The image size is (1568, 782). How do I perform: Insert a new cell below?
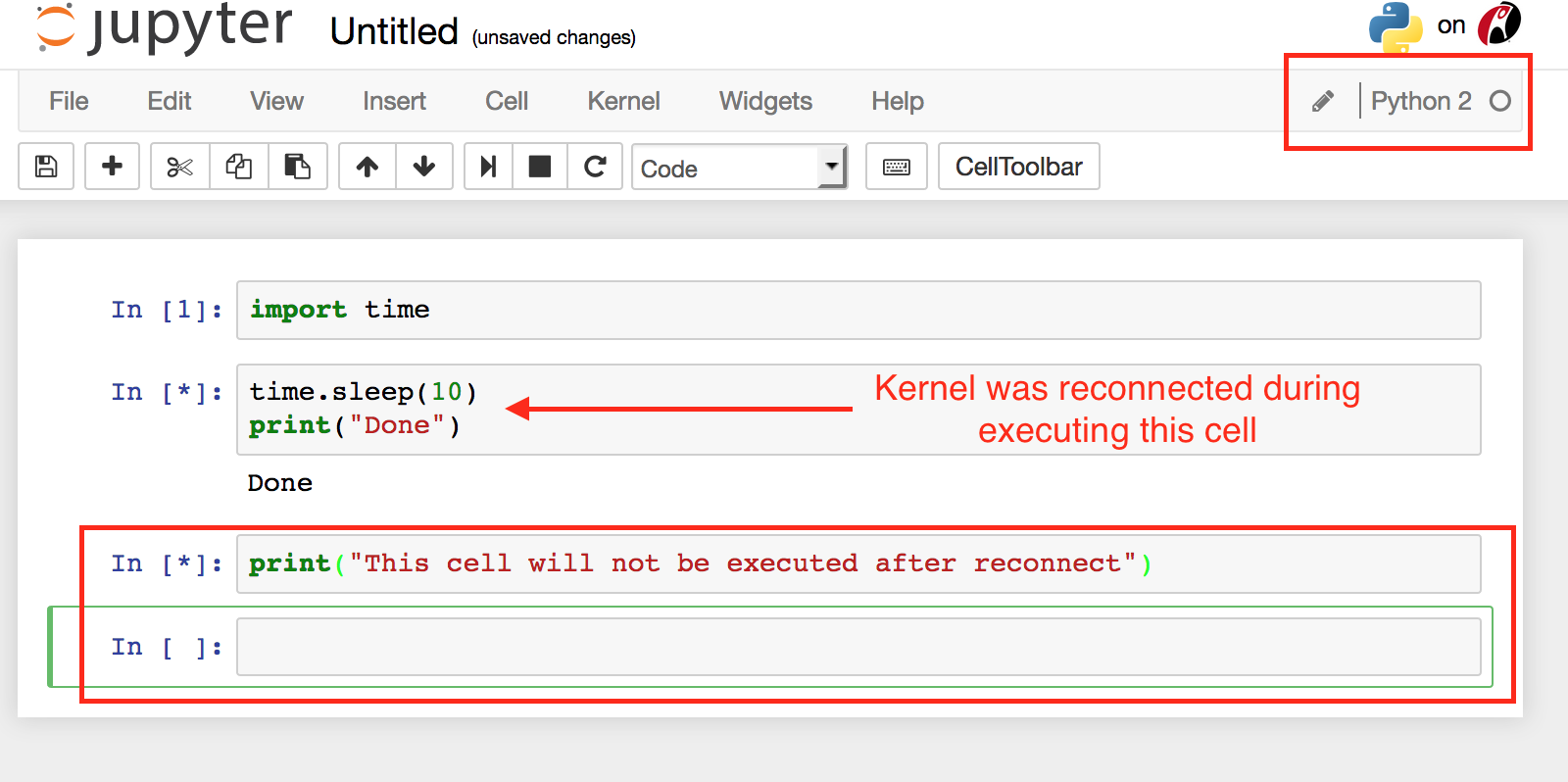tap(112, 167)
